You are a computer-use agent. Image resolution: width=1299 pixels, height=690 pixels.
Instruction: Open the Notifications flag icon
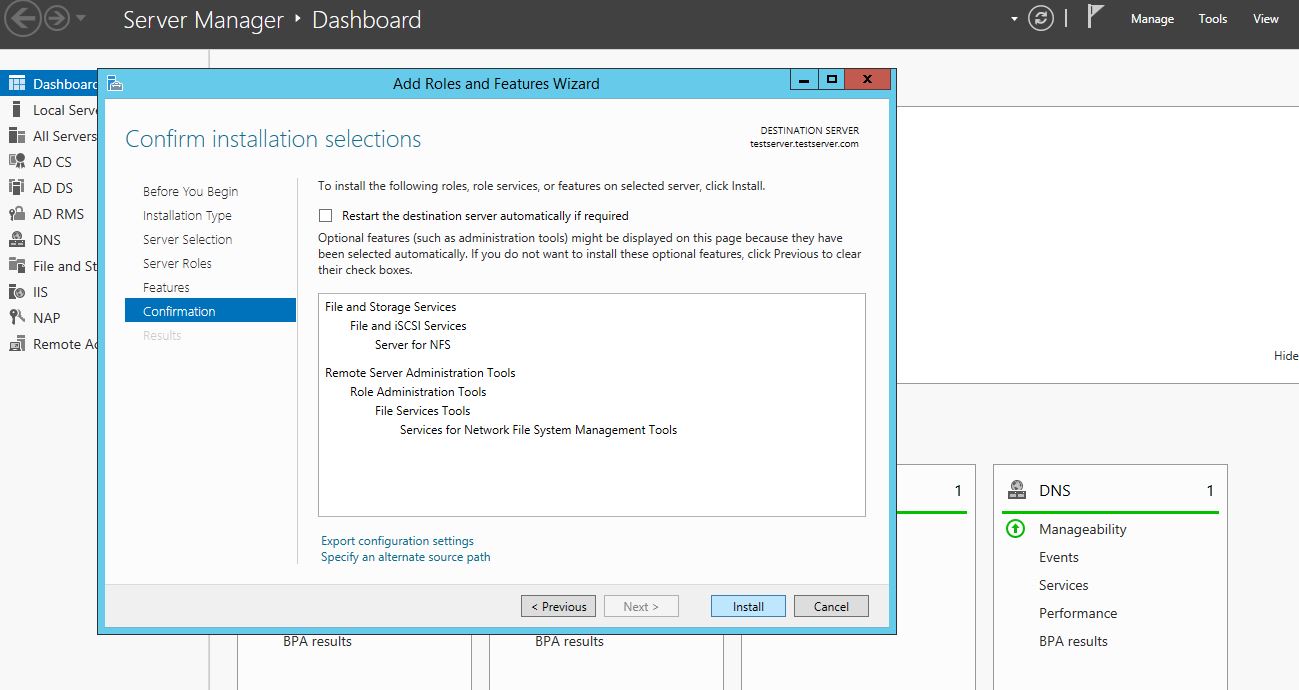pyautogui.click(x=1095, y=18)
